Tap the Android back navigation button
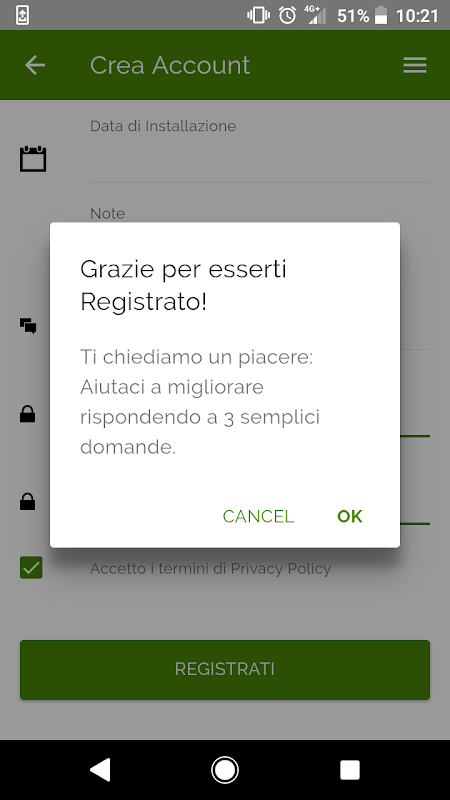 (x=100, y=769)
